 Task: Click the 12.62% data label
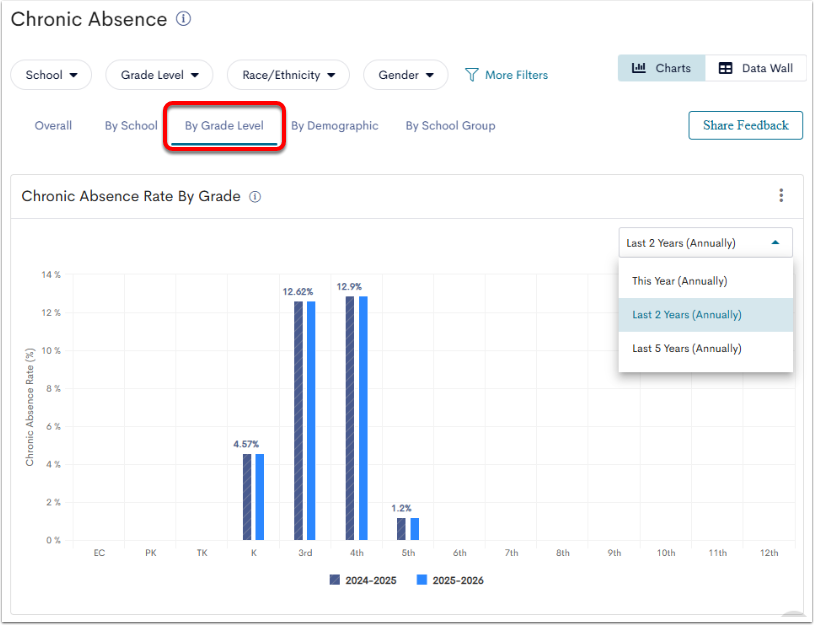298,292
